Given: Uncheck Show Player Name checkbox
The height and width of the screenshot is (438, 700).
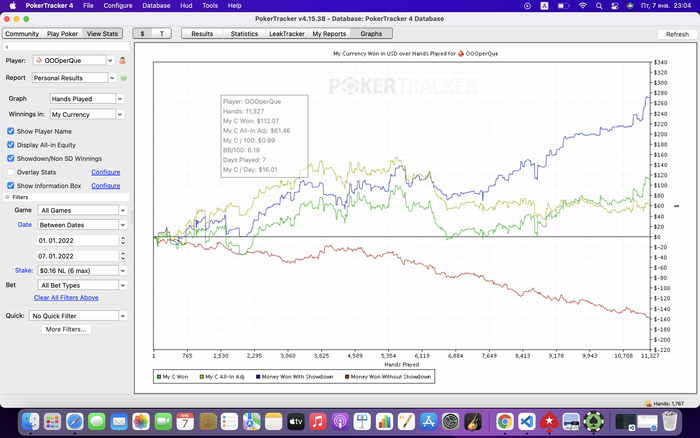Looking at the screenshot, I should 11,131.
